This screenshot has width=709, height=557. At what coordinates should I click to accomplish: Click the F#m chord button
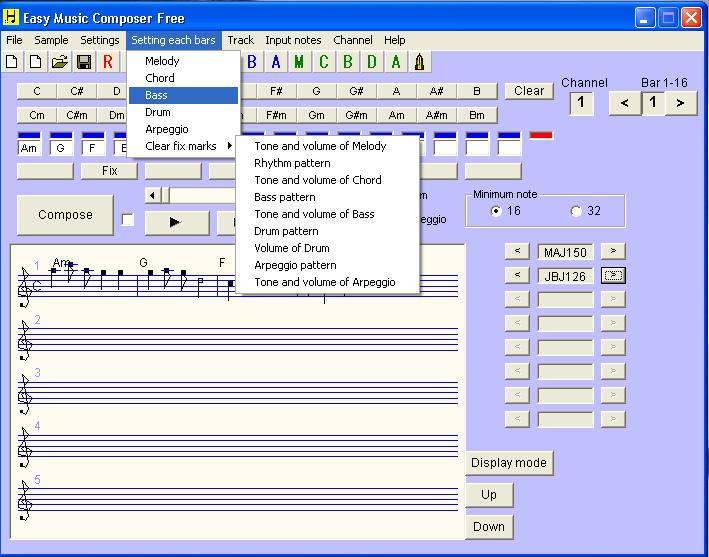click(276, 115)
